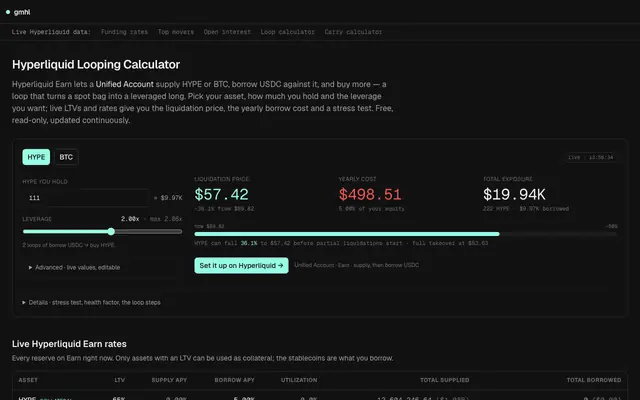
Task: Open the Open interest page
Action: click(x=227, y=32)
